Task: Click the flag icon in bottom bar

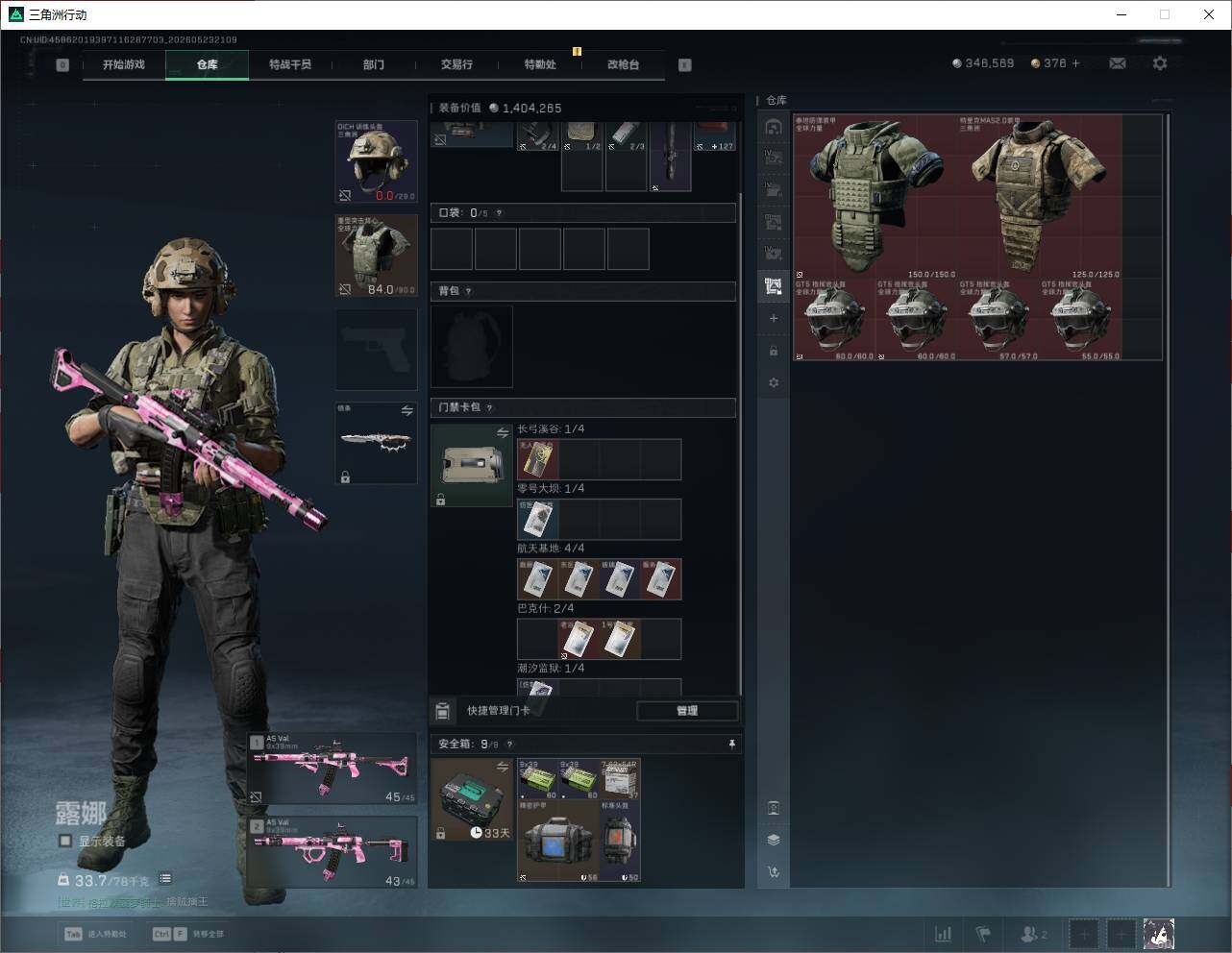Action: (983, 934)
